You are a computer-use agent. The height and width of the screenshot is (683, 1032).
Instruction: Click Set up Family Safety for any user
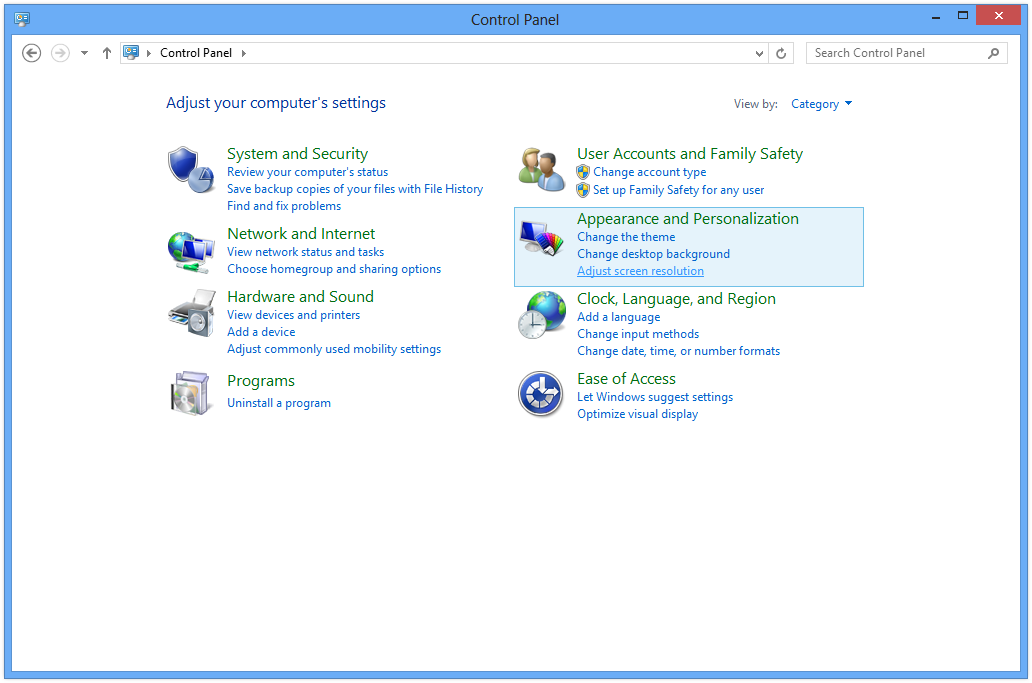(x=678, y=190)
